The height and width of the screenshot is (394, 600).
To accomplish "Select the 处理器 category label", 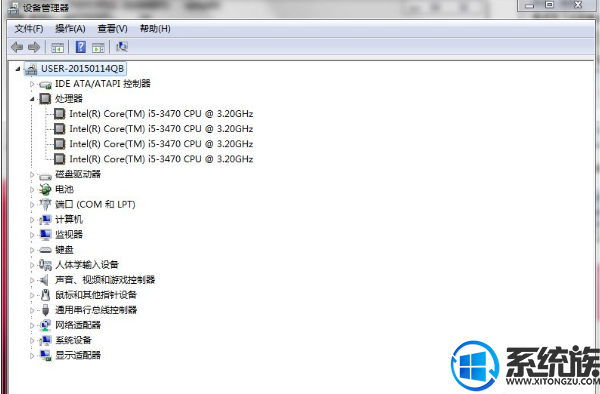I will pyautogui.click(x=69, y=99).
